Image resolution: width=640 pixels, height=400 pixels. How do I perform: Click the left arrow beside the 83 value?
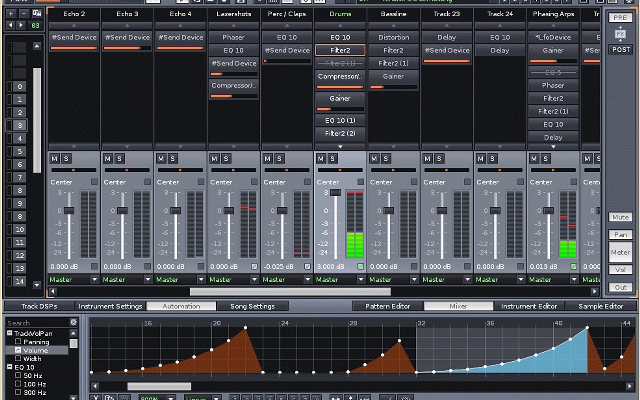11,25
